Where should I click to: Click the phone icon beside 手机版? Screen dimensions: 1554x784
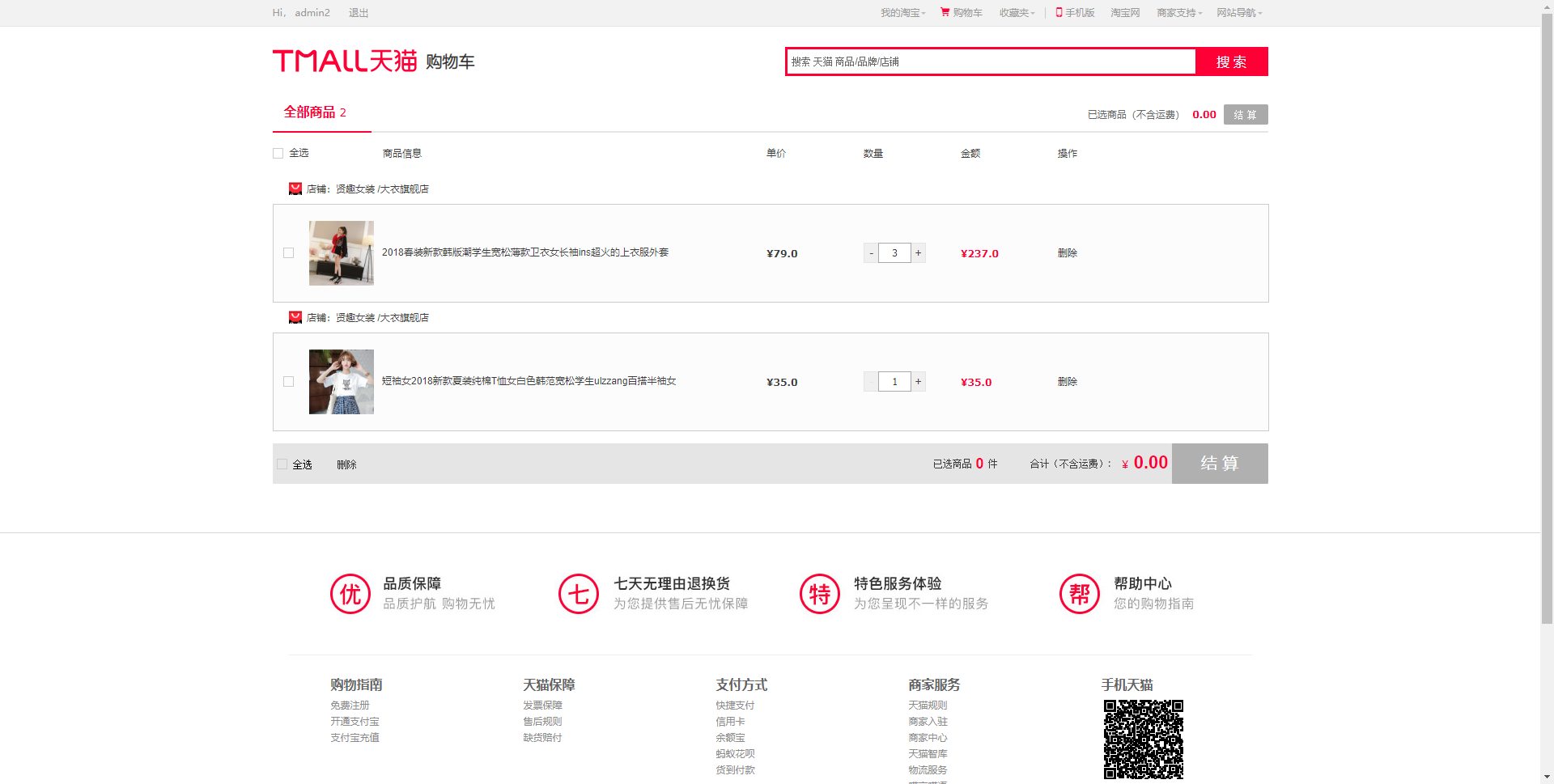point(1059,12)
